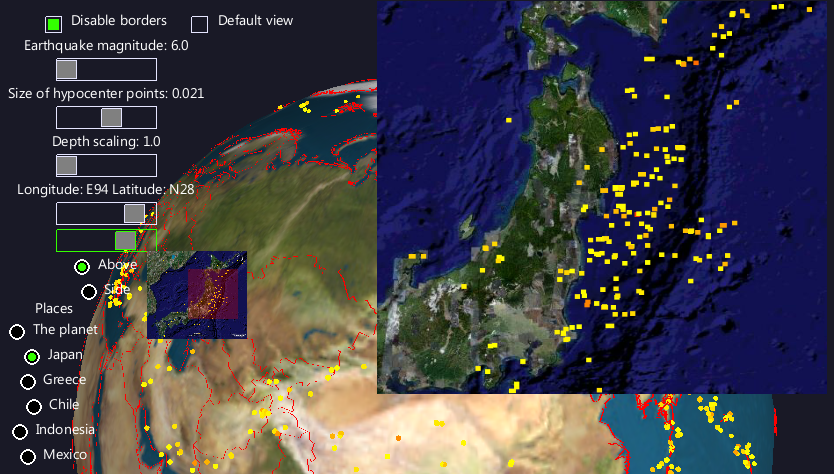Select the Japan place radio button

pyautogui.click(x=32, y=356)
